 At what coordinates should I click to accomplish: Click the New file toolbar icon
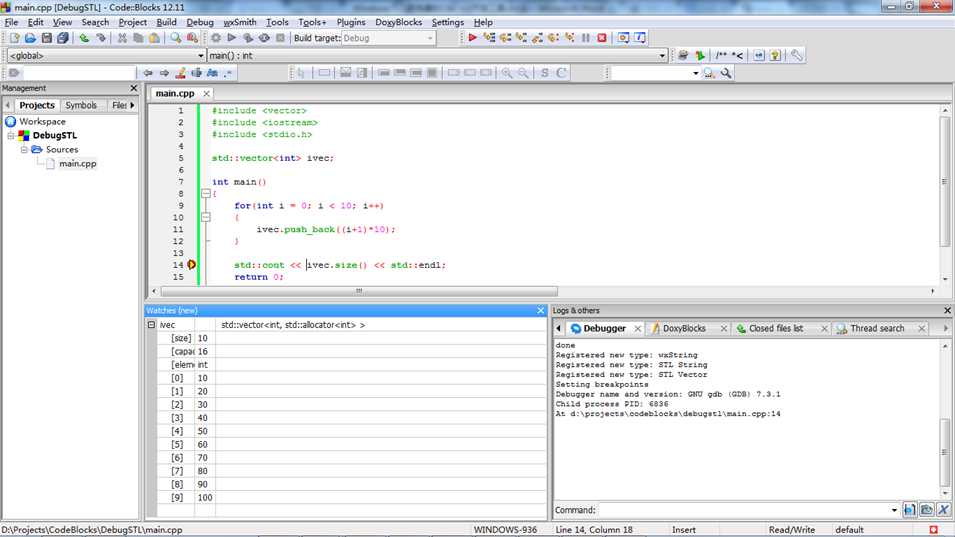15,38
